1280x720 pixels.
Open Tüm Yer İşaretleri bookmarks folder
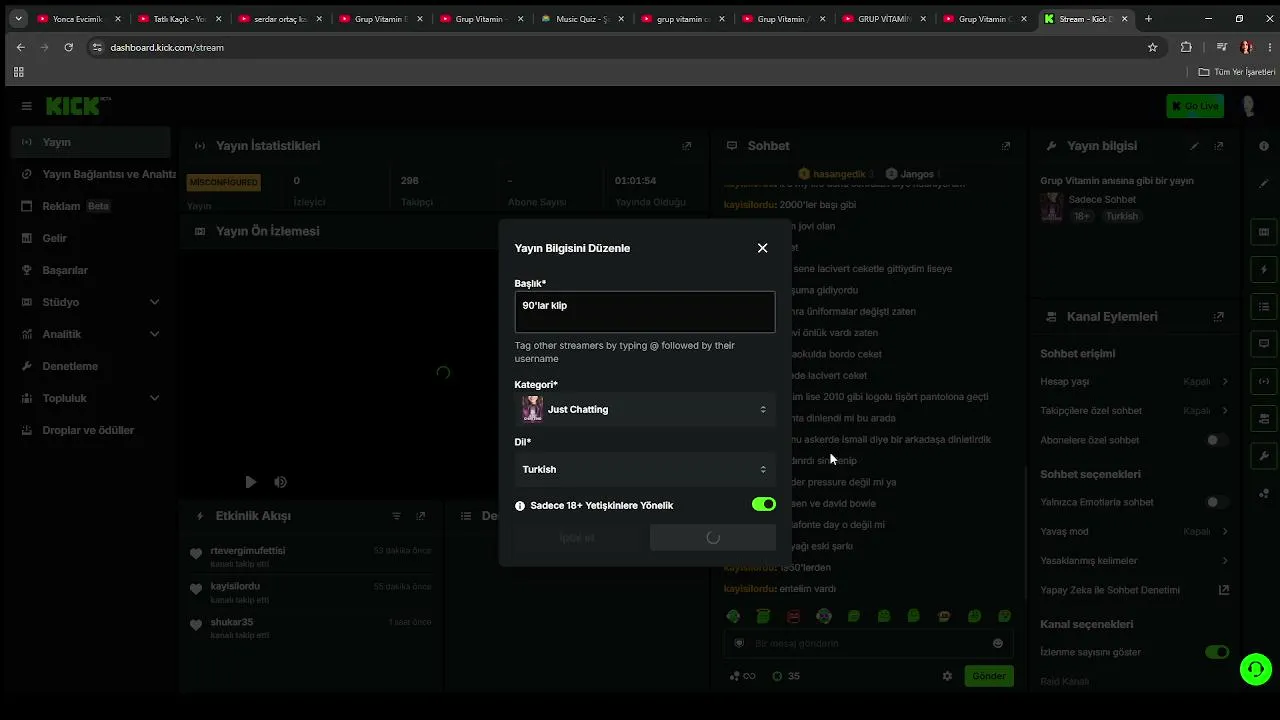click(x=1237, y=72)
